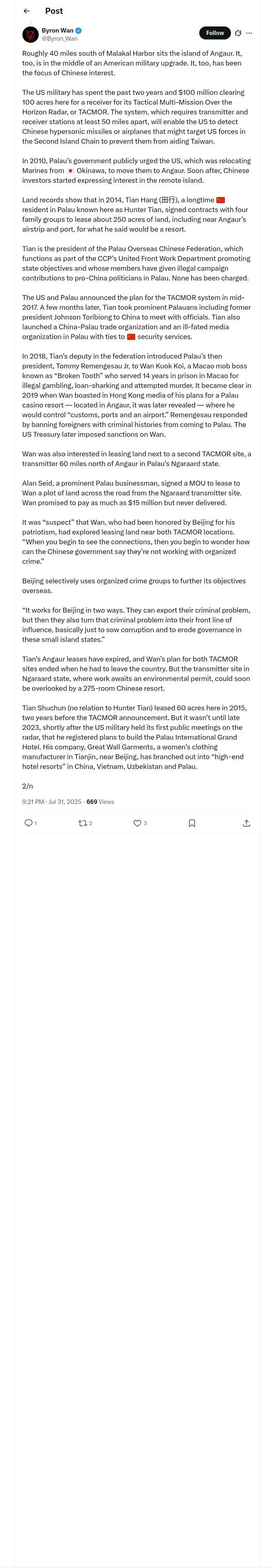This screenshot has width=275, height=1568.
Task: Repost this post
Action: coord(83,823)
